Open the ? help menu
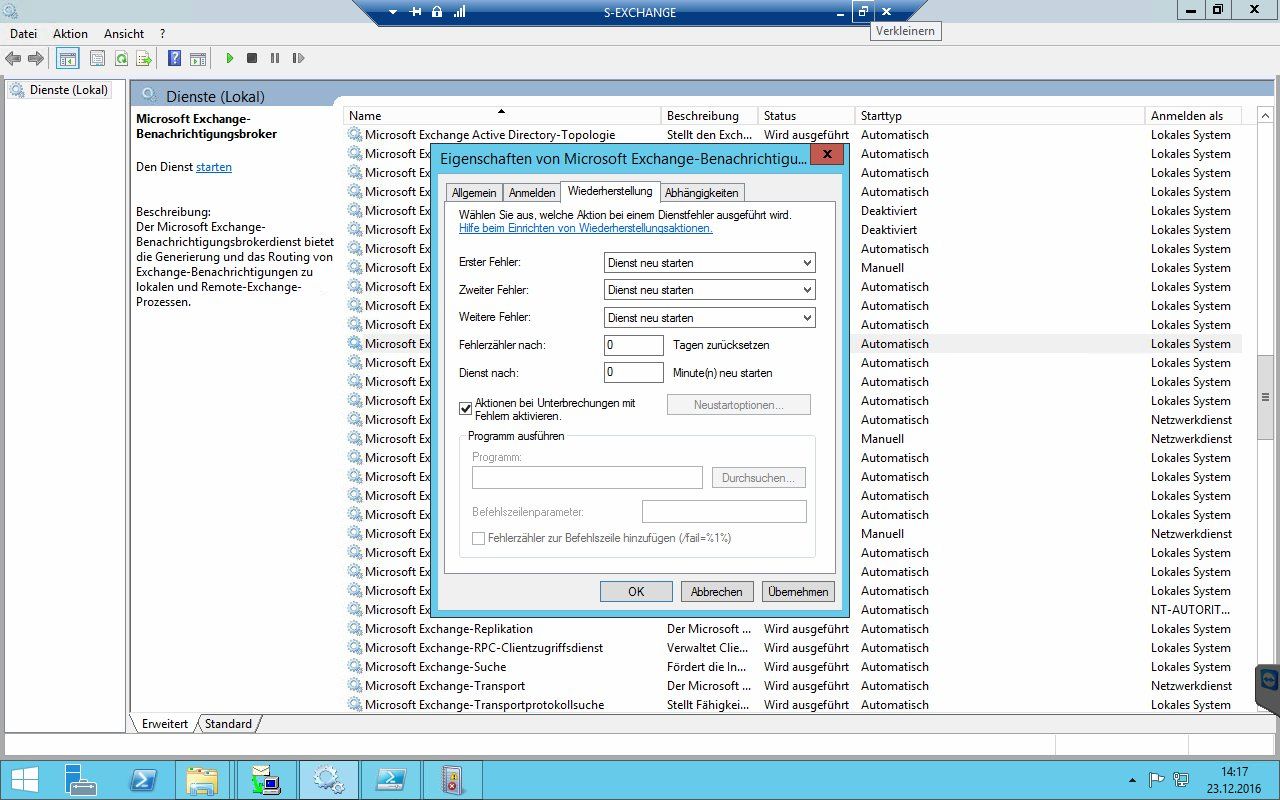1280x800 pixels. pyautogui.click(x=163, y=34)
